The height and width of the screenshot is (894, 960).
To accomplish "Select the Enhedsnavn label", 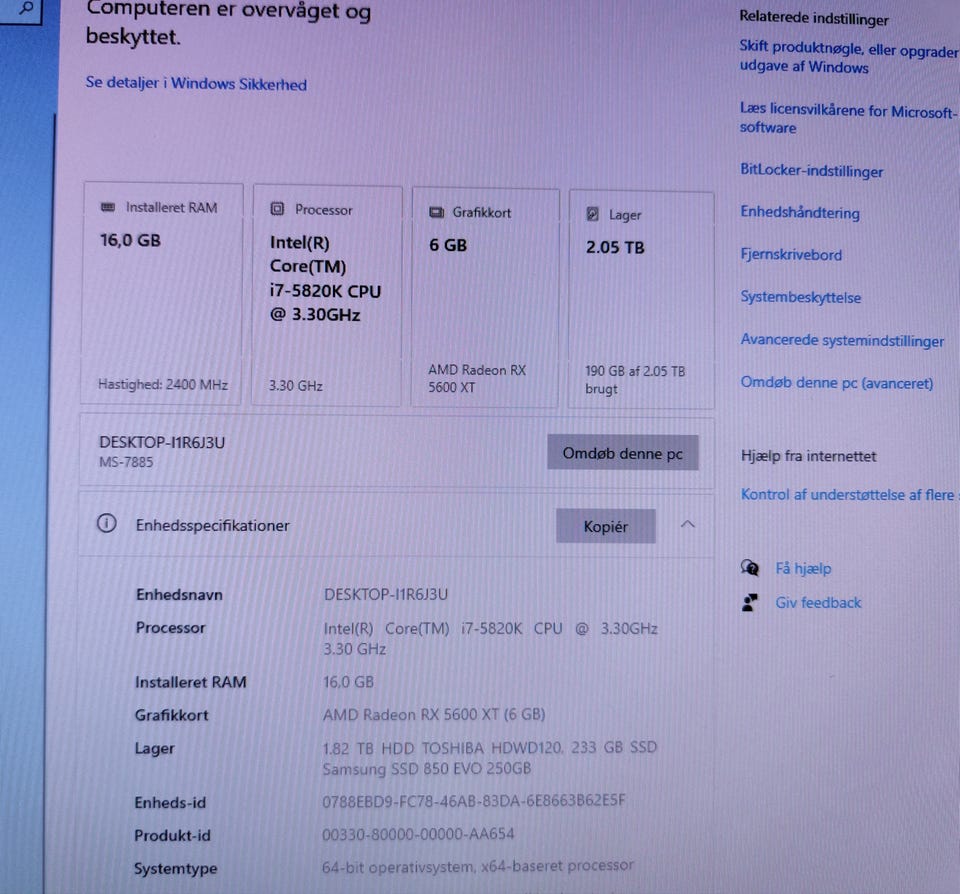I will click(x=179, y=595).
